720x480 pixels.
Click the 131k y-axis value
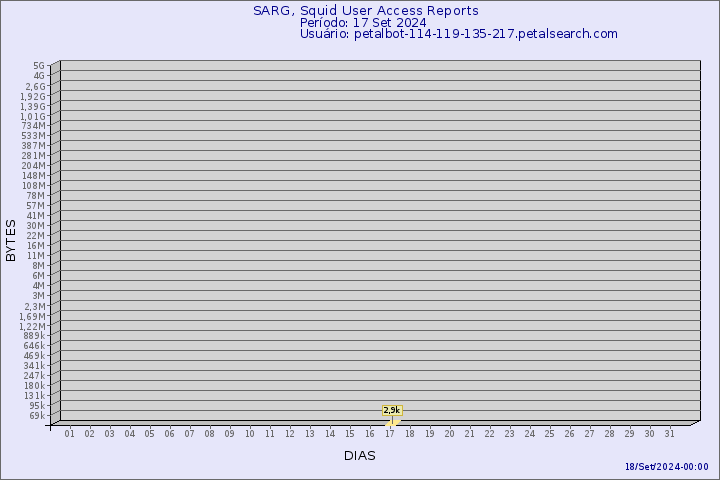click(34, 395)
